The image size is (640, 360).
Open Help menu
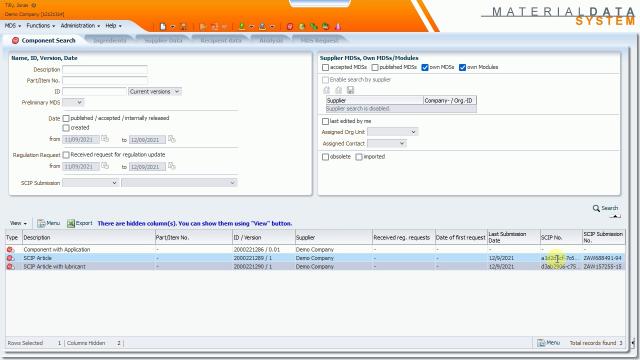click(113, 26)
